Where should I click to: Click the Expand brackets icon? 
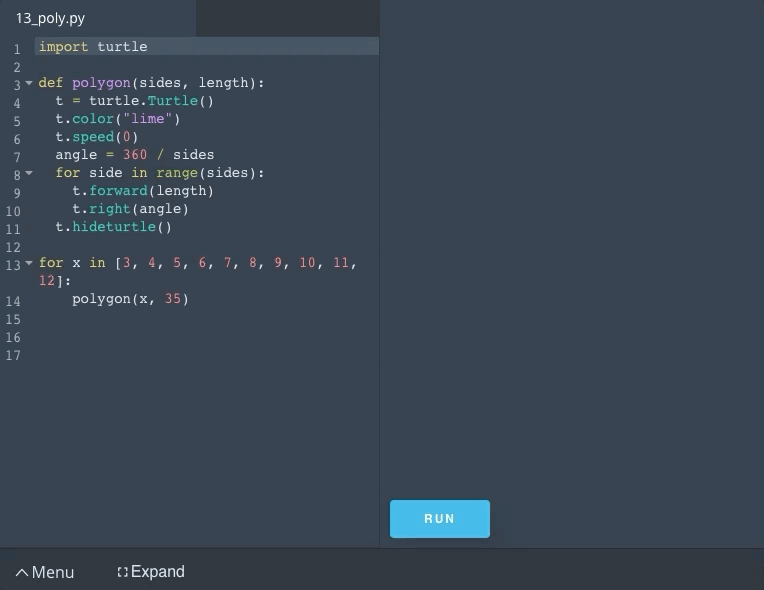[x=122, y=572]
